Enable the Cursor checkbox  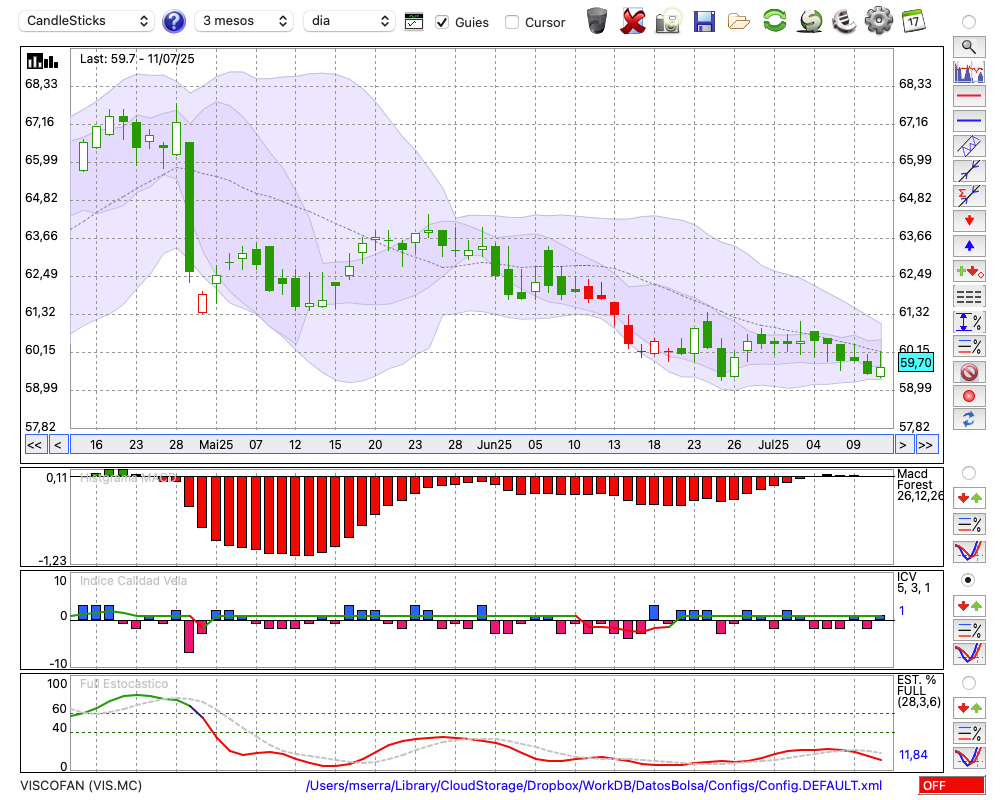(x=511, y=22)
